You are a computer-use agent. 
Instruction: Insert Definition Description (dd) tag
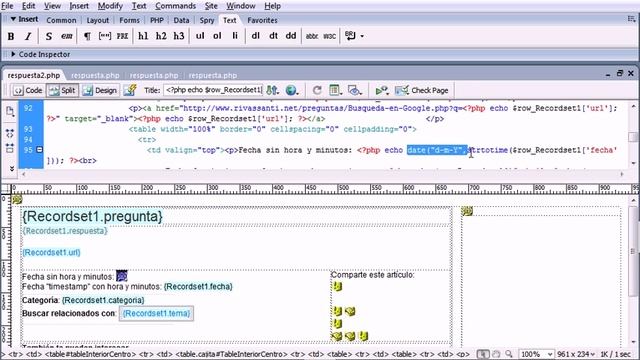tap(291, 36)
